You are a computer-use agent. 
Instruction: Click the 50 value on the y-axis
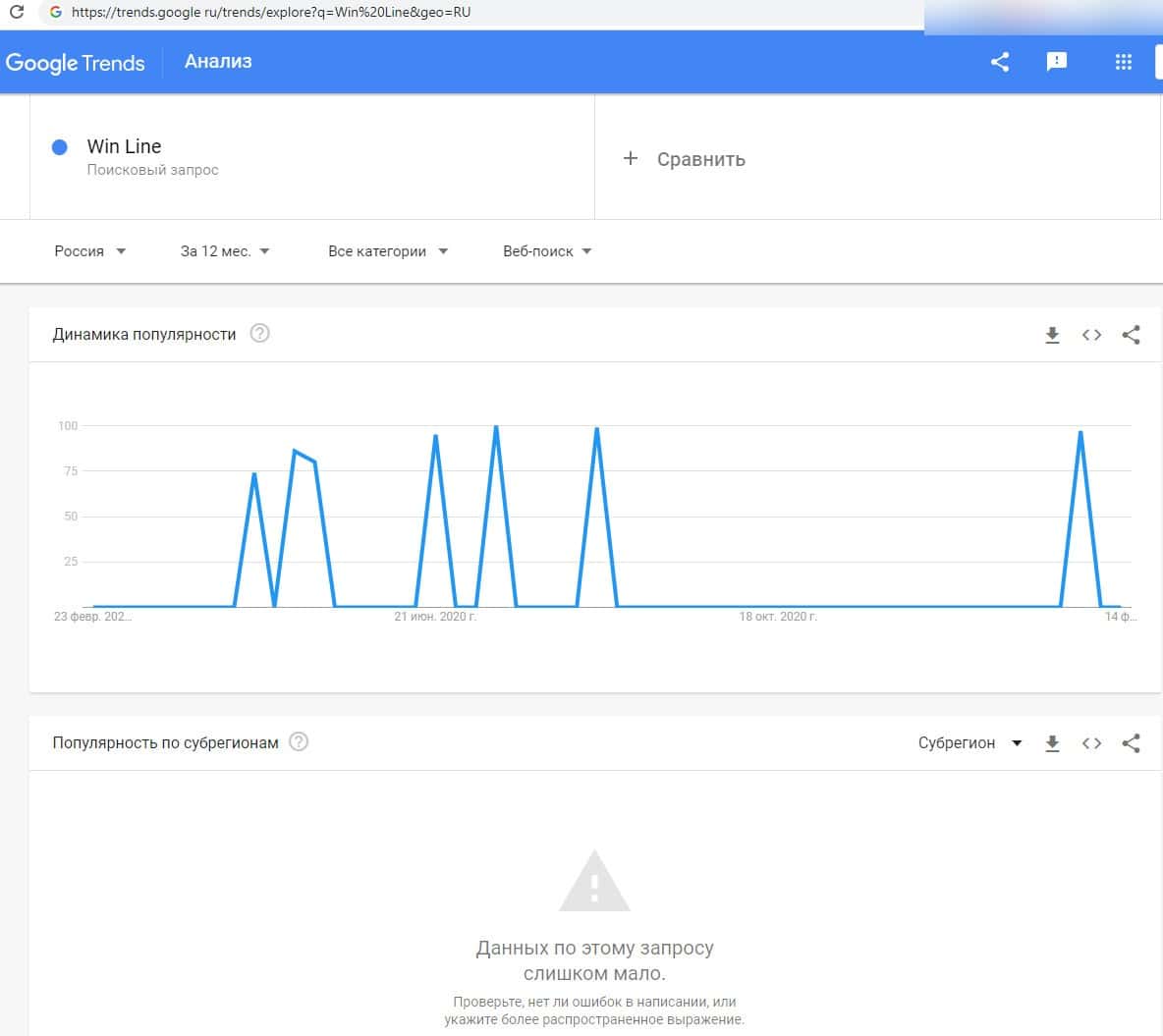pos(71,517)
